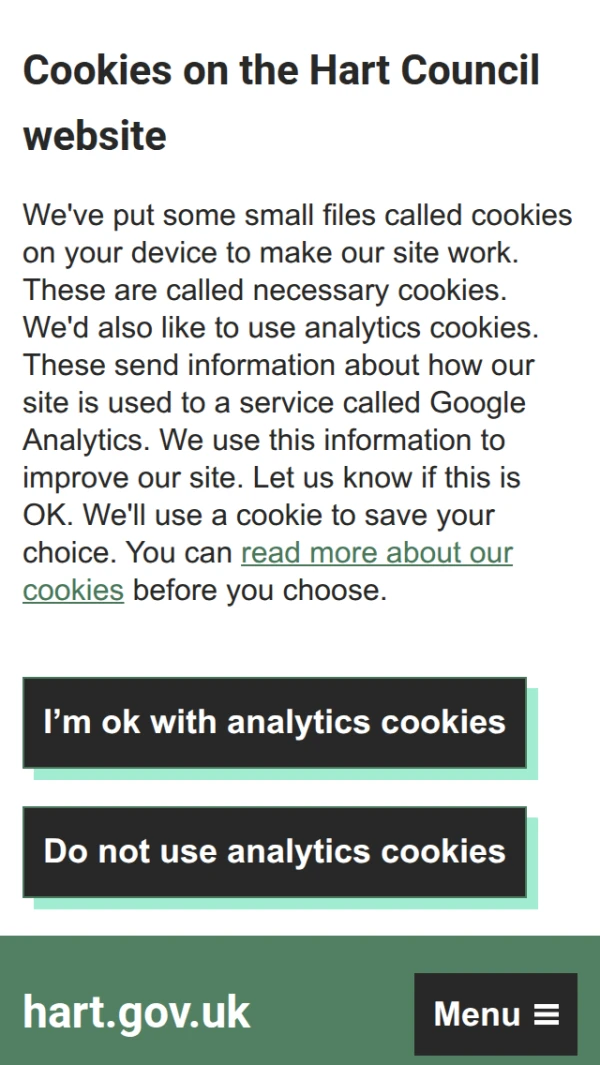Accept analytics cookies with the ok button
This screenshot has width=600, height=1065.
click(x=274, y=722)
